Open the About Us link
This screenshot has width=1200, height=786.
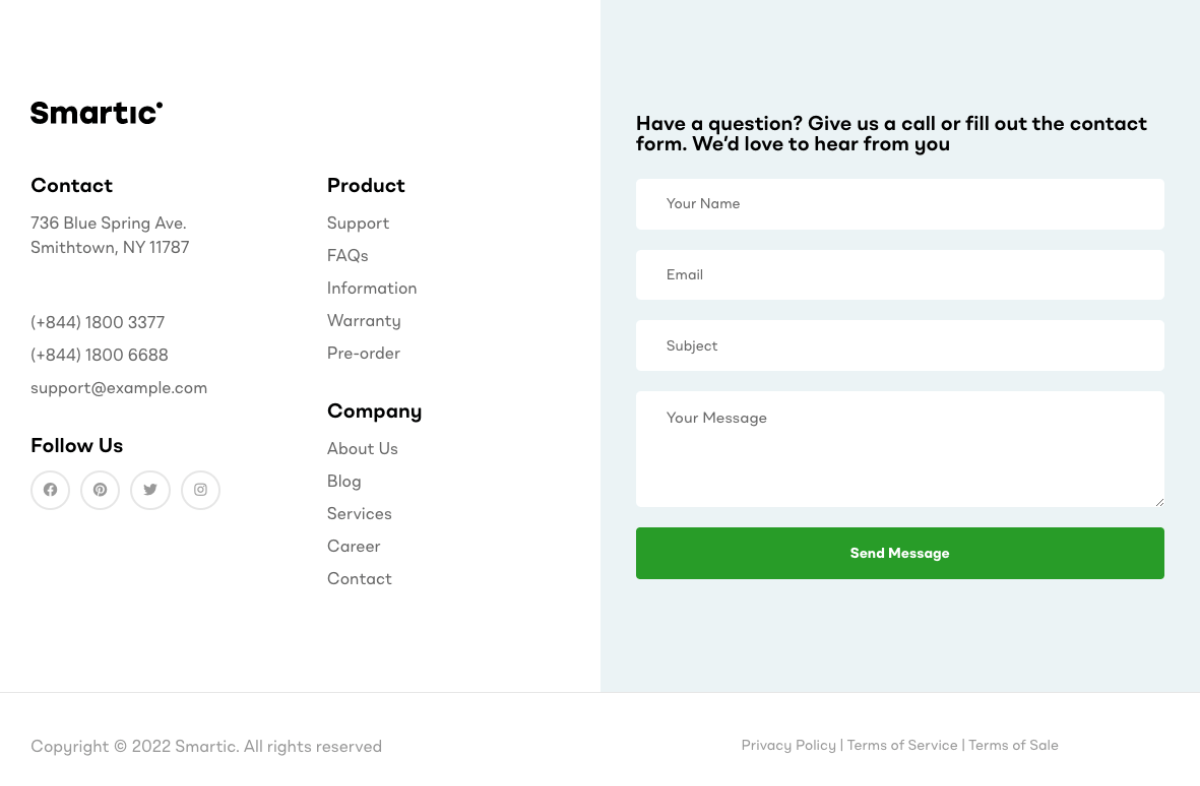362,449
